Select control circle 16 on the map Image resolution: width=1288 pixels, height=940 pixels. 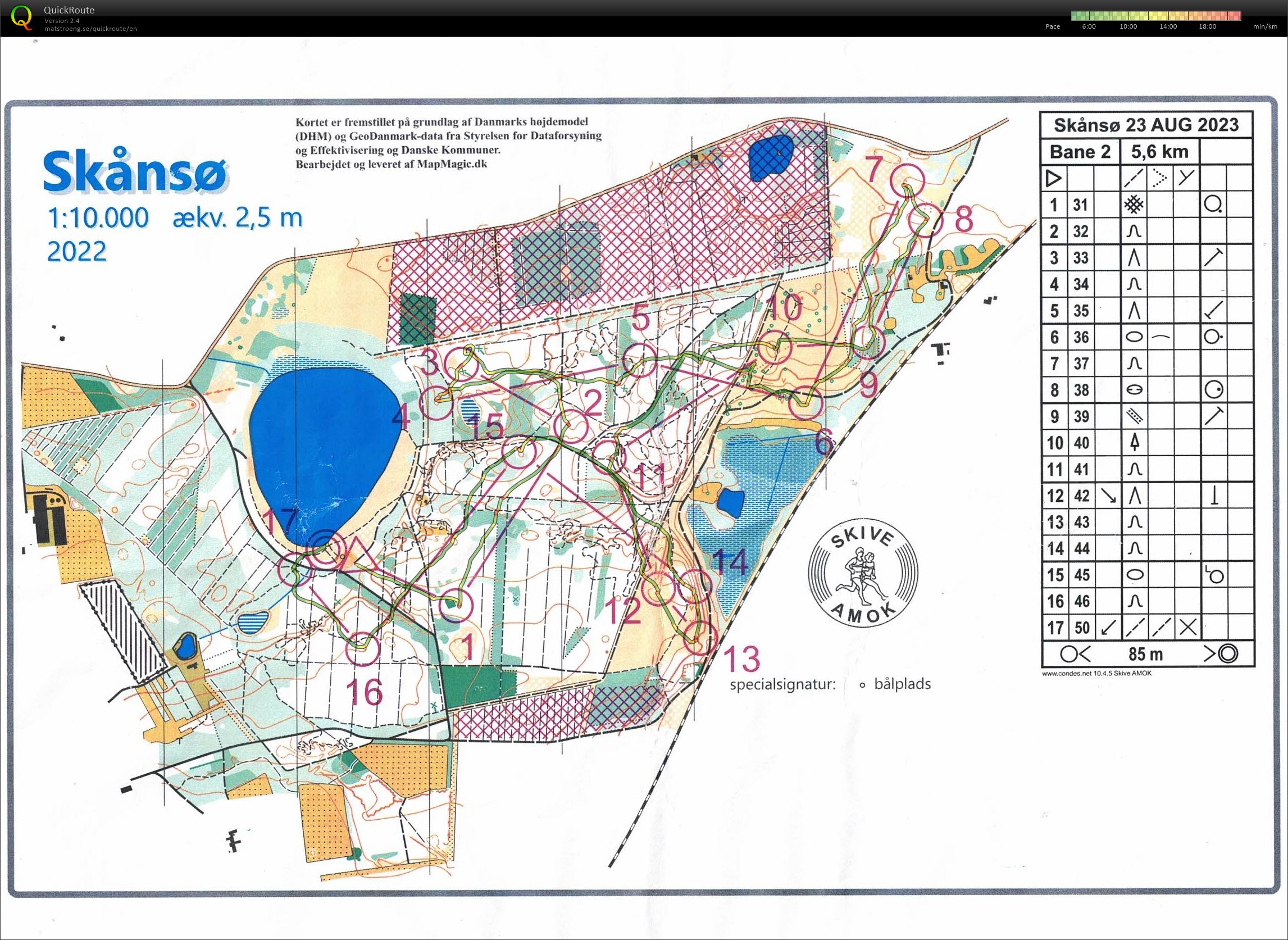[x=363, y=648]
